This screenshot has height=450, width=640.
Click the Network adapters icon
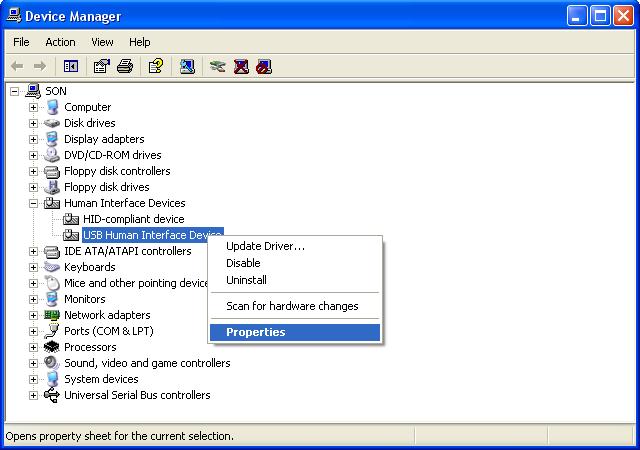[52, 315]
